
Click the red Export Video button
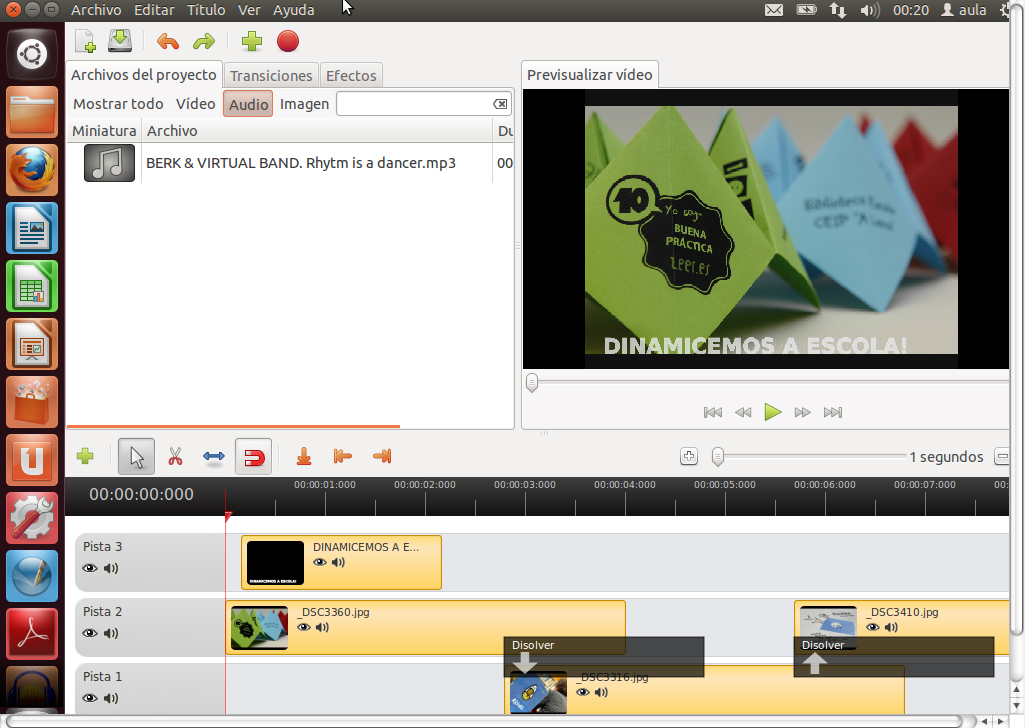(x=288, y=41)
